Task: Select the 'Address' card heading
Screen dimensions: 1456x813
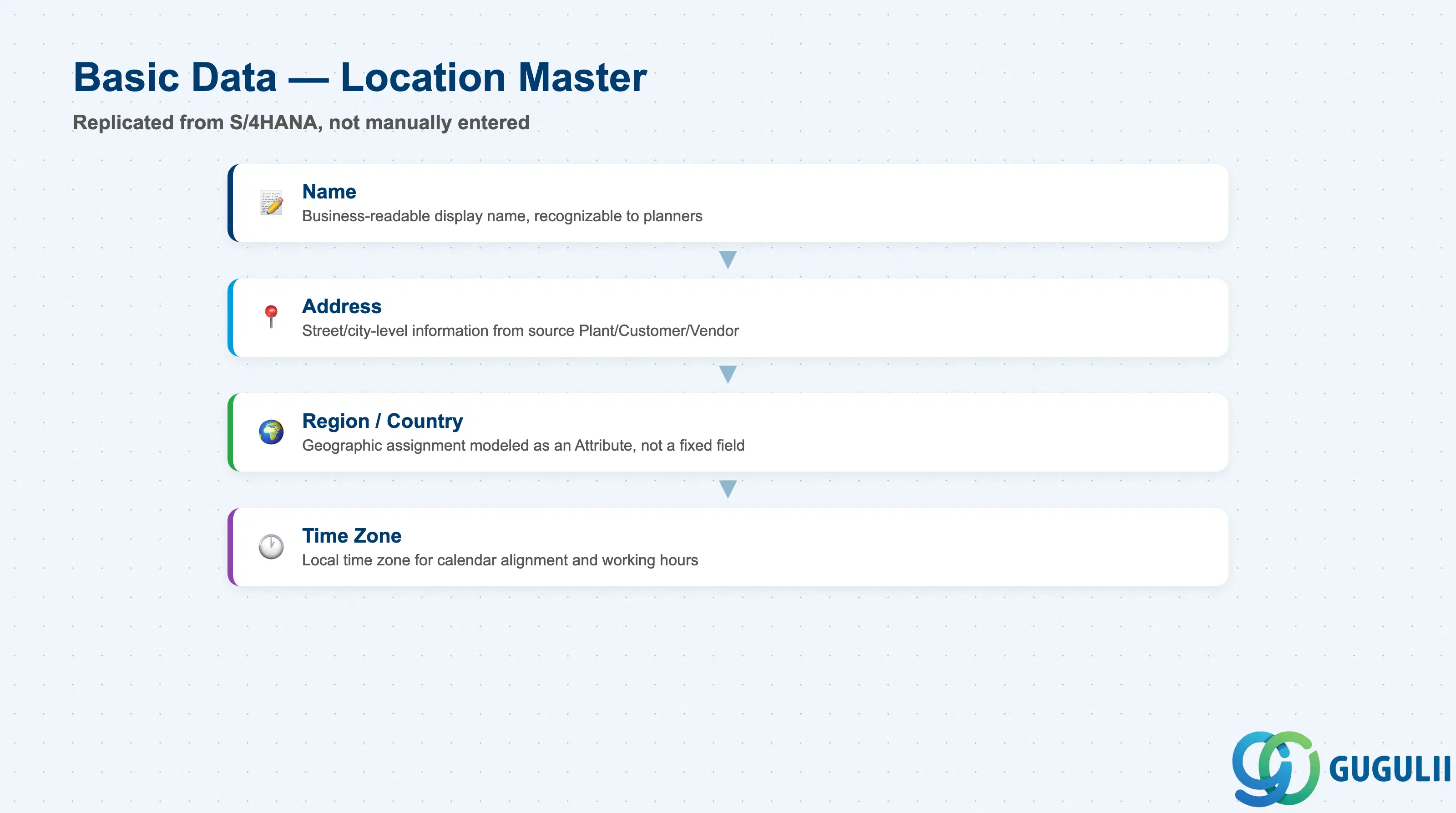Action: pyautogui.click(x=341, y=306)
